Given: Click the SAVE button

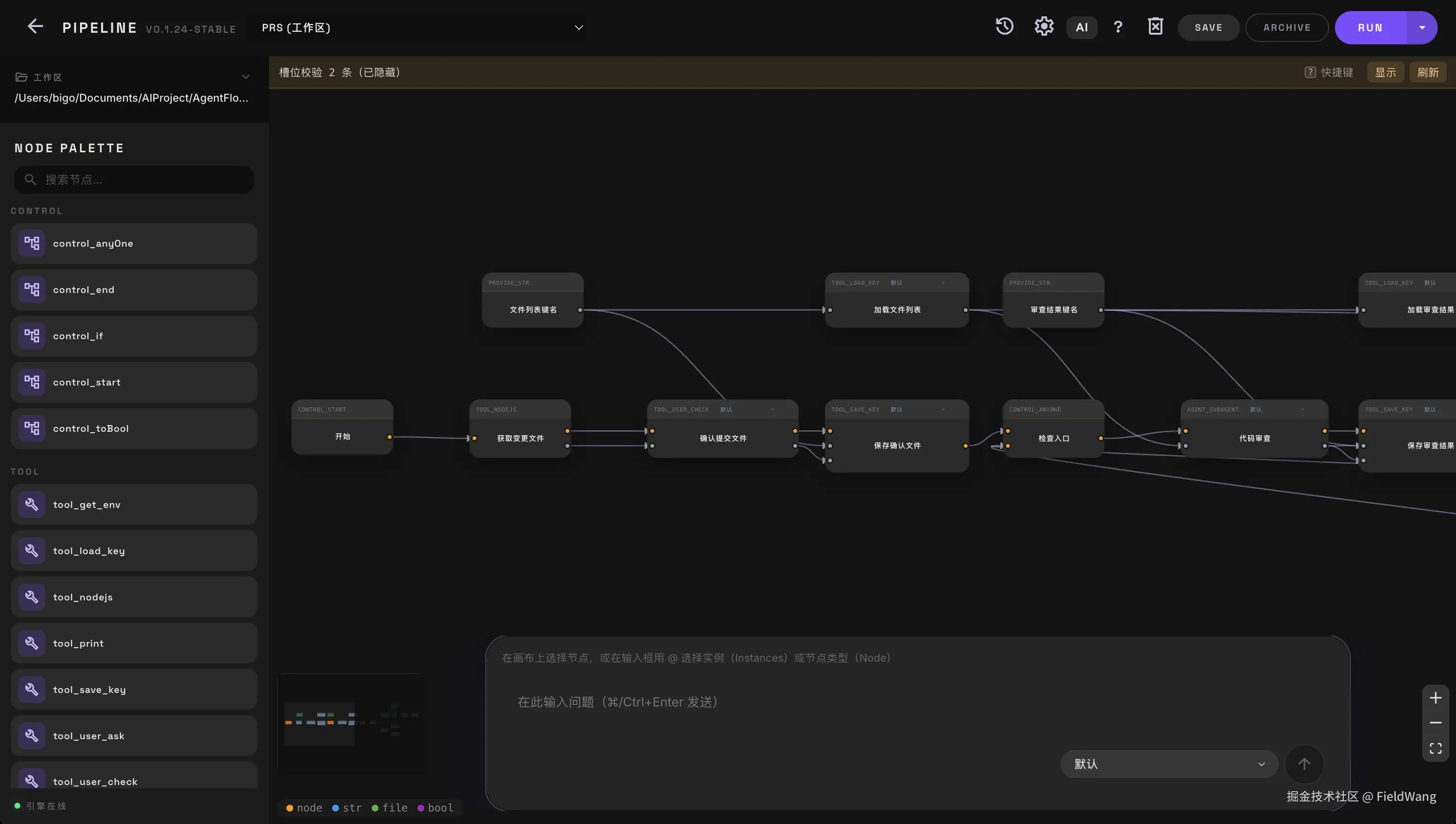Looking at the screenshot, I should point(1208,27).
